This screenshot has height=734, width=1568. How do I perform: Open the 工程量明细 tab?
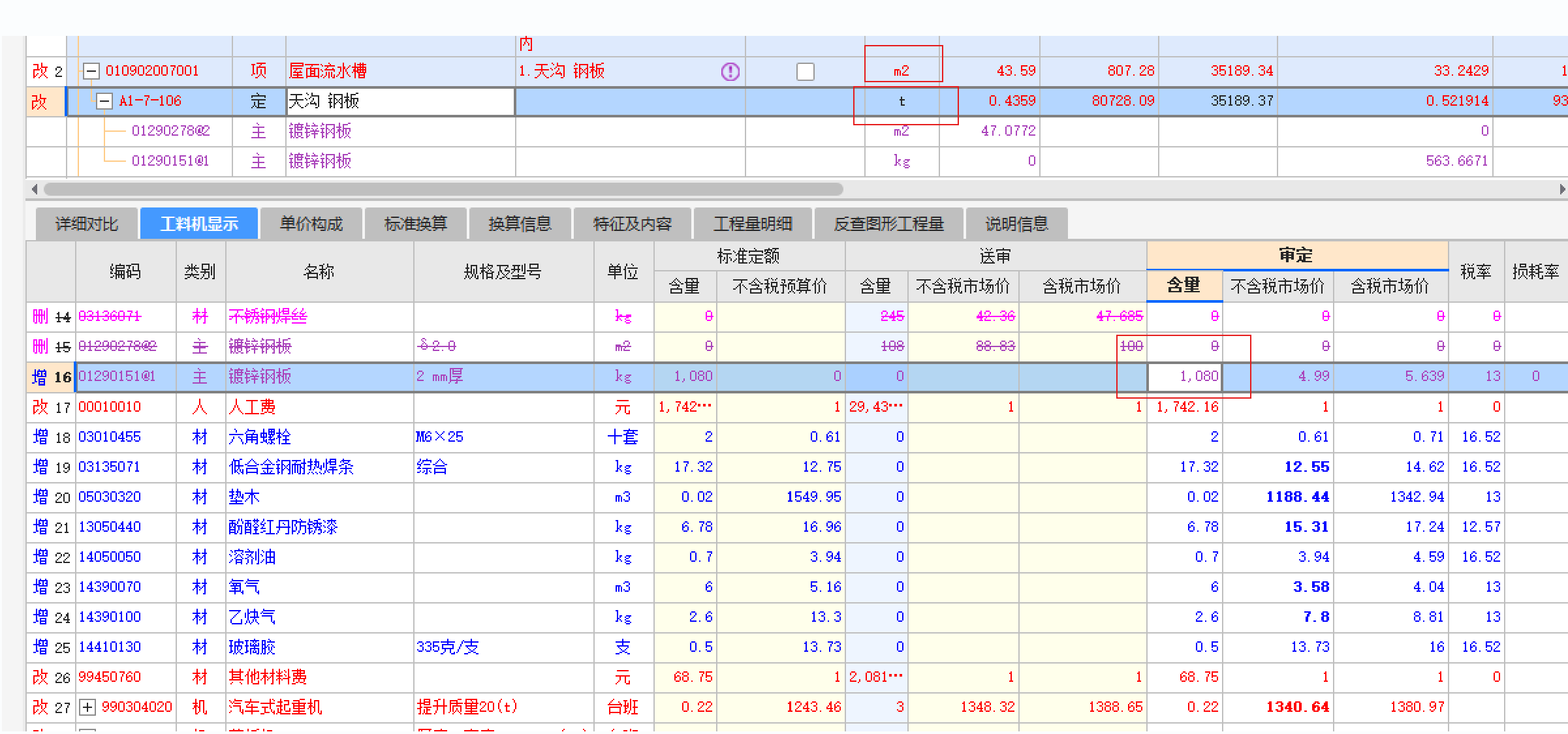[753, 224]
